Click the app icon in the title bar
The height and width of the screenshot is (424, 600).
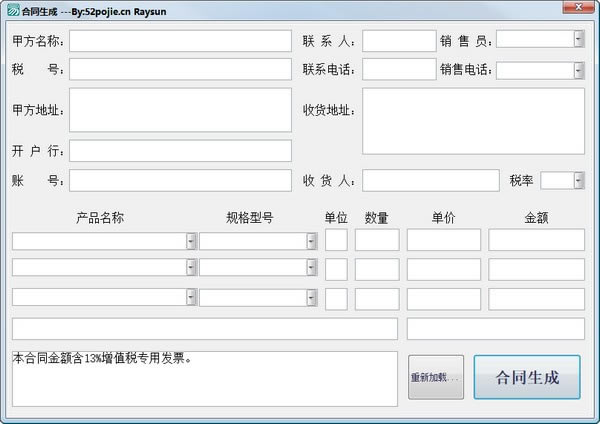11,10
